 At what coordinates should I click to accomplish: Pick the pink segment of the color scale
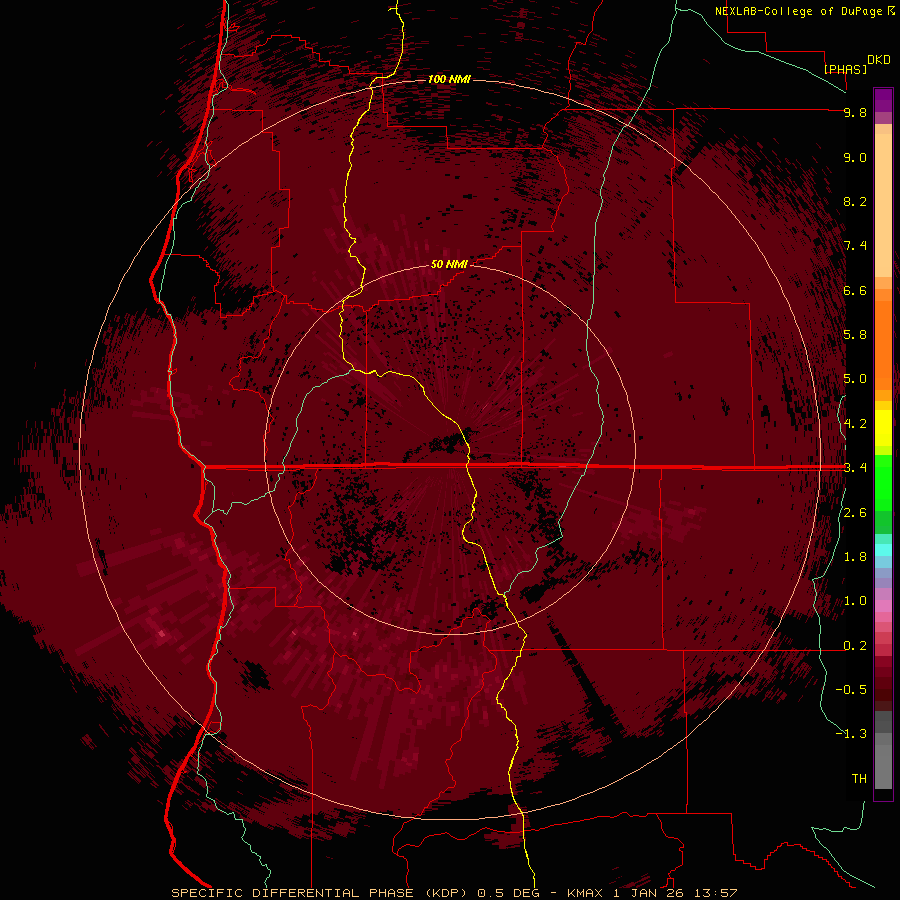[x=883, y=606]
